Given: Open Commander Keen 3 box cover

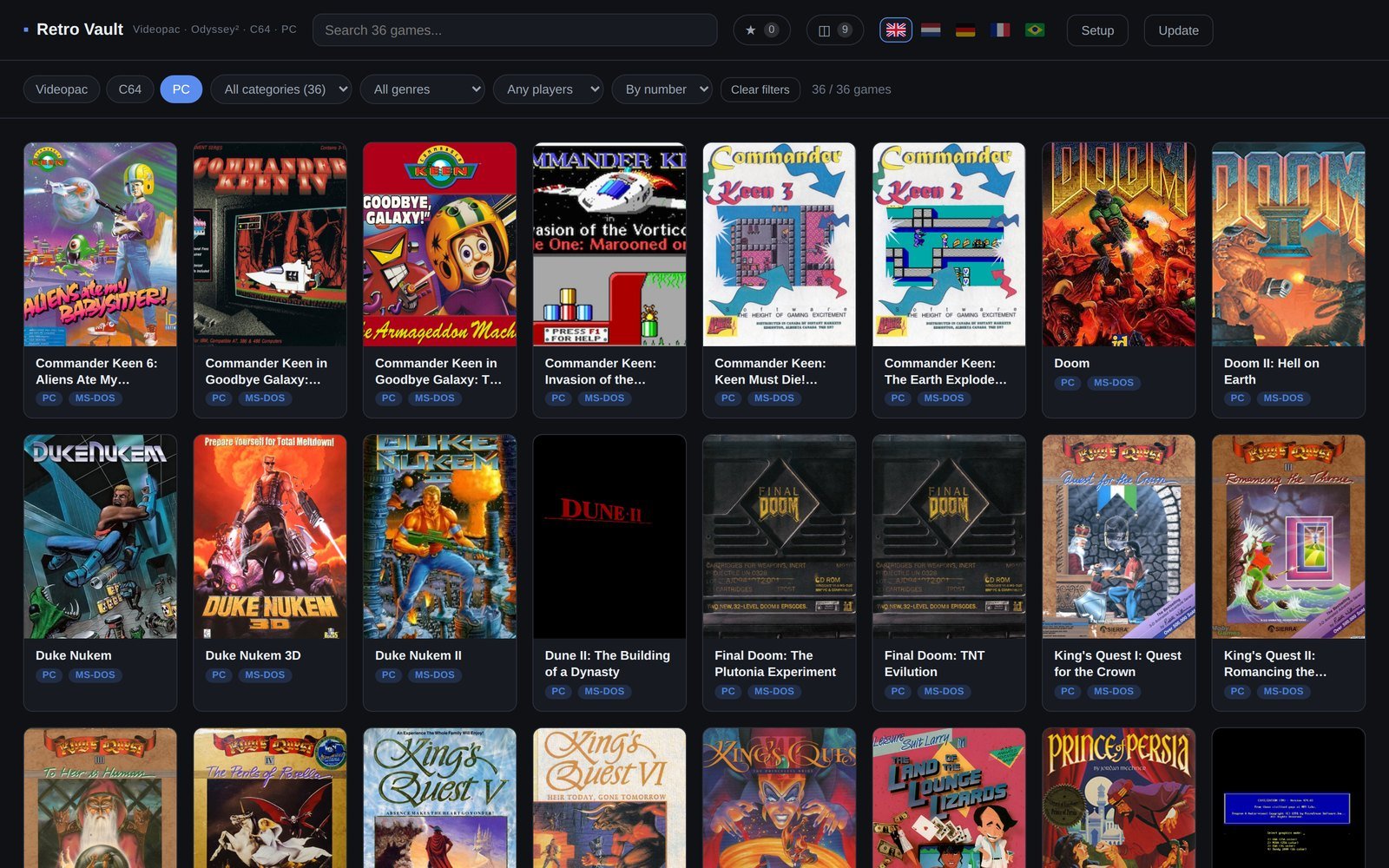Looking at the screenshot, I should (780, 245).
